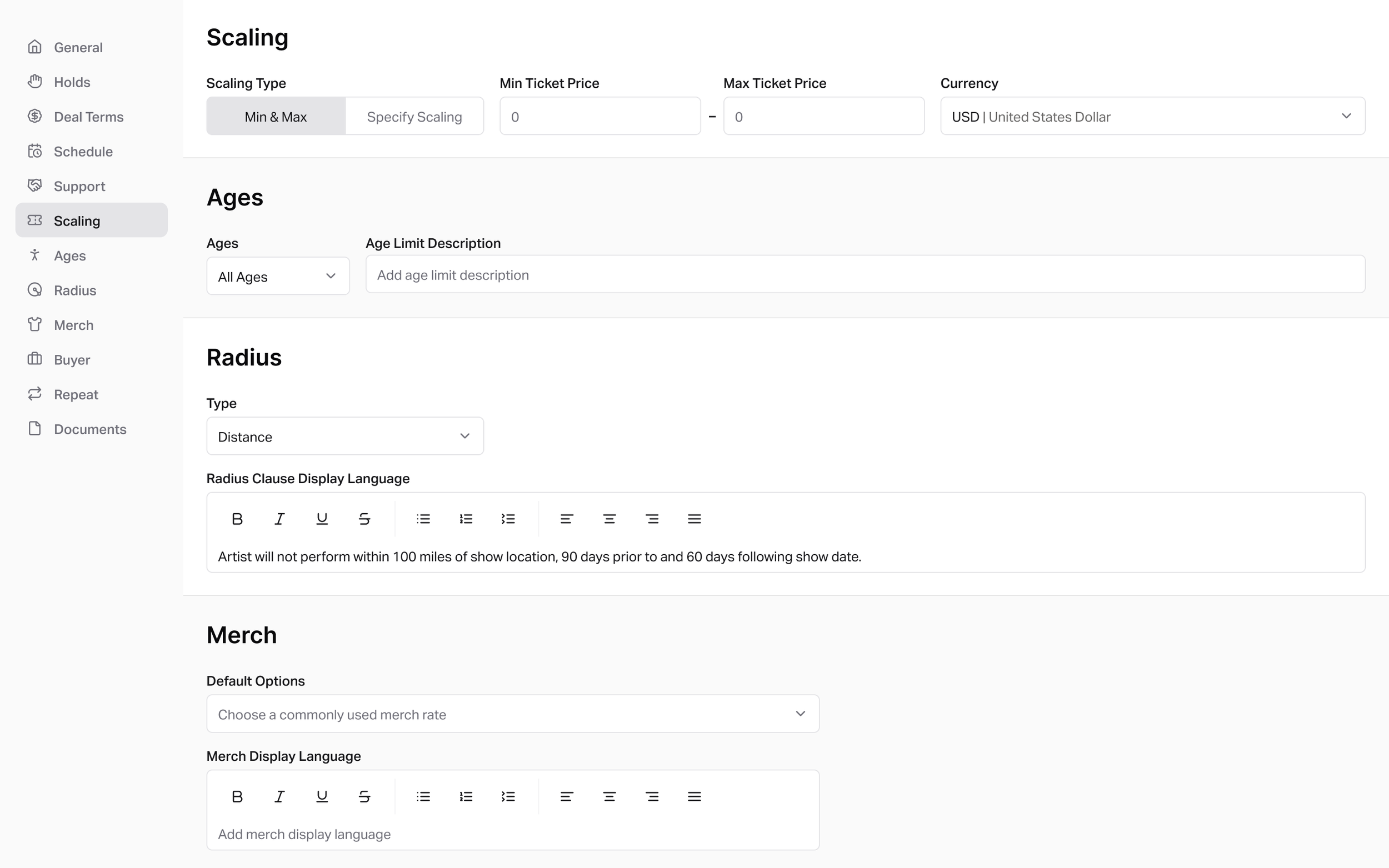Viewport: 1389px width, 868px height.
Task: Select Min & Max scaling type
Action: [275, 116]
